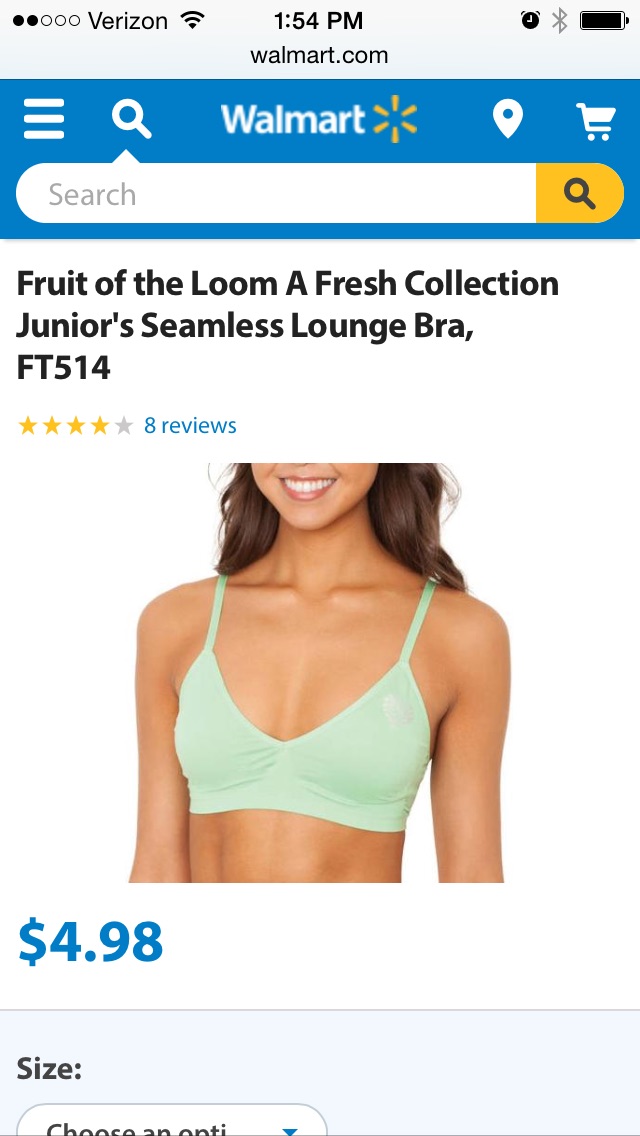
Task: Tap the Wi-Fi signal icon
Action: click(x=191, y=20)
